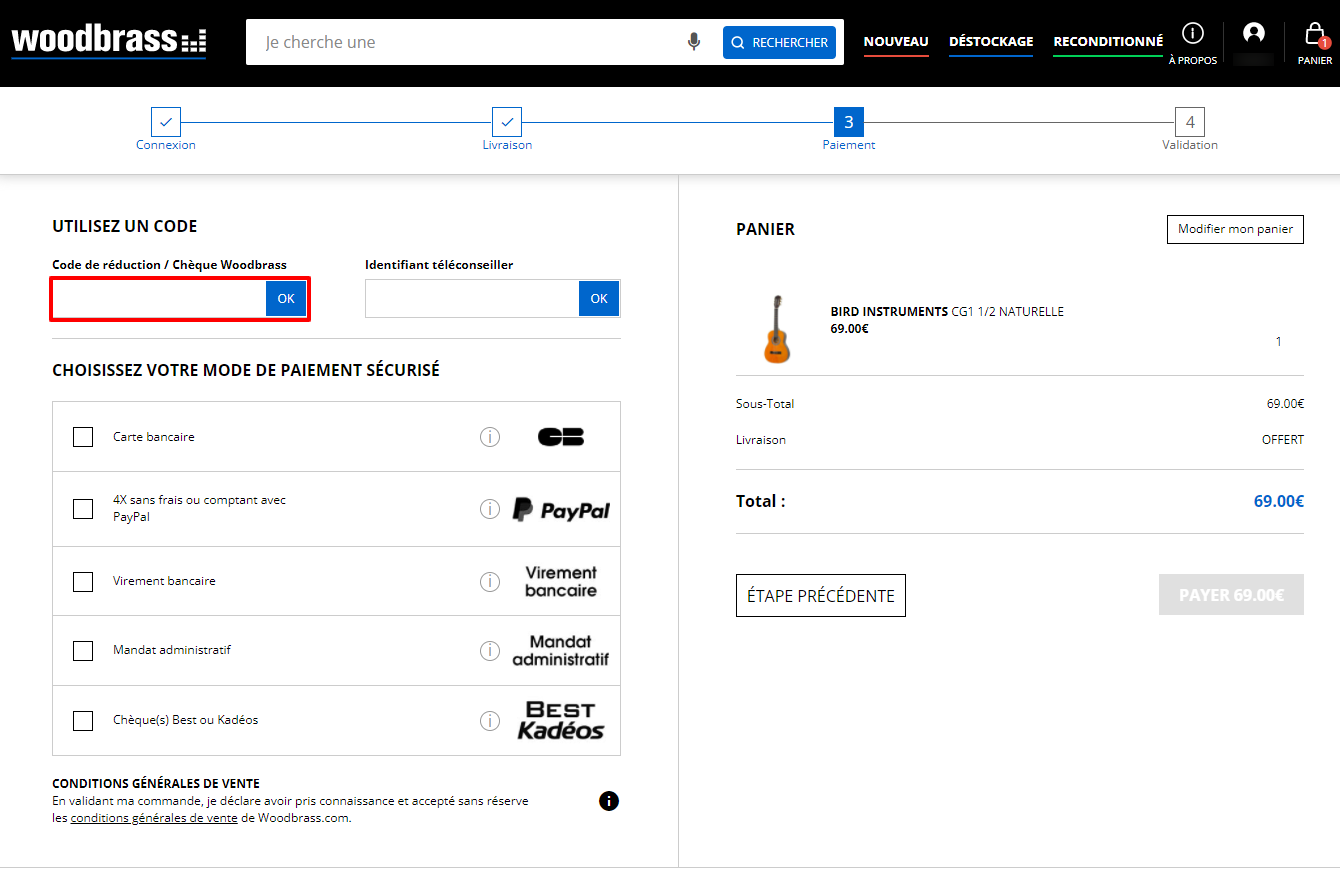Click the guitar product thumbnail
This screenshot has height=869, width=1340.
(x=777, y=329)
